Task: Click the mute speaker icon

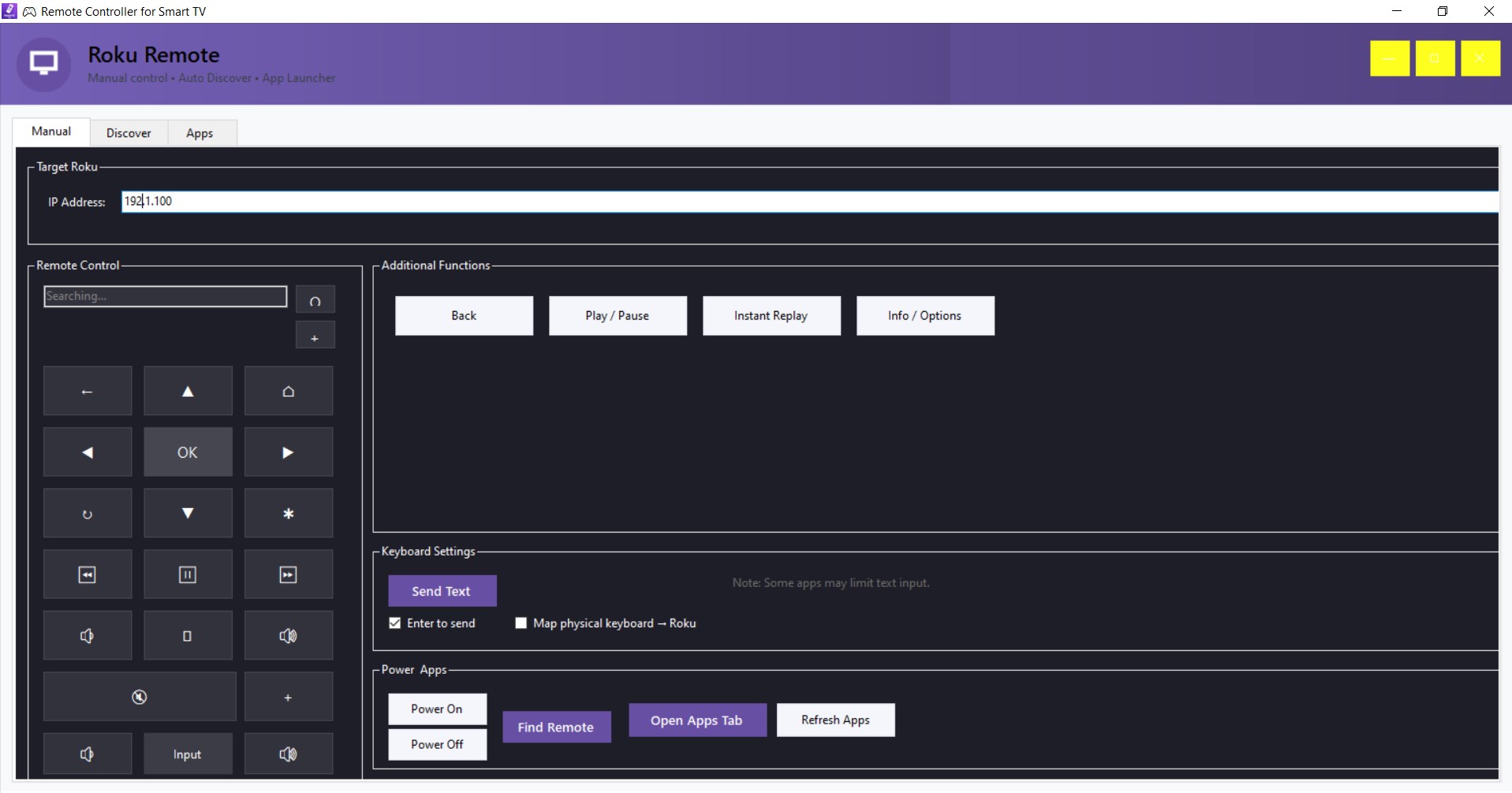Action: point(140,696)
